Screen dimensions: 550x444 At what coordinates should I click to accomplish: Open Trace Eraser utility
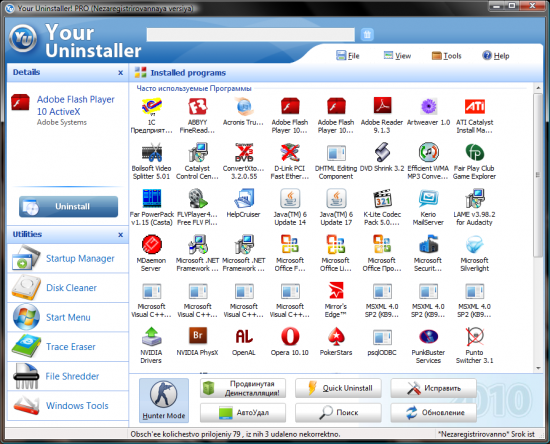(68, 347)
